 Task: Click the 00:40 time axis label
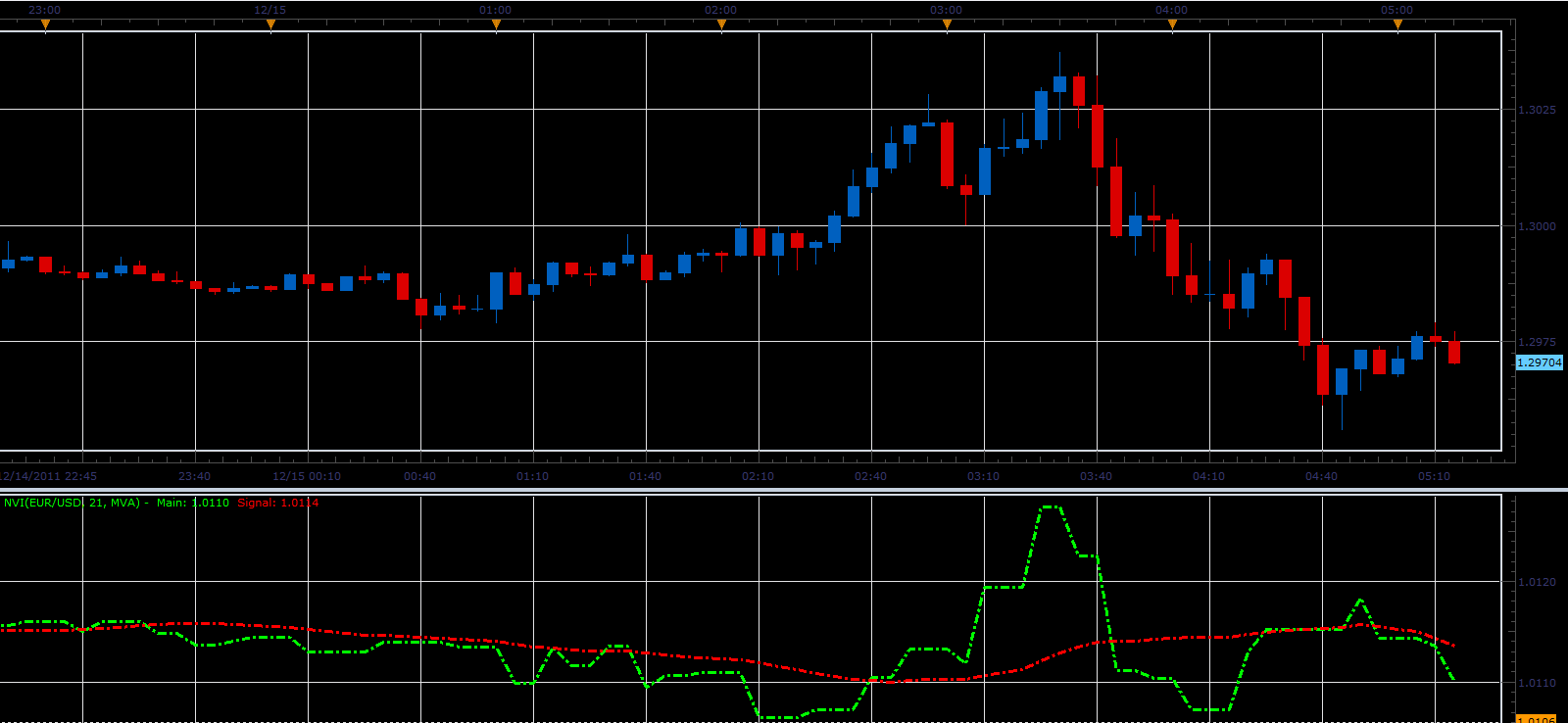pyautogui.click(x=419, y=476)
